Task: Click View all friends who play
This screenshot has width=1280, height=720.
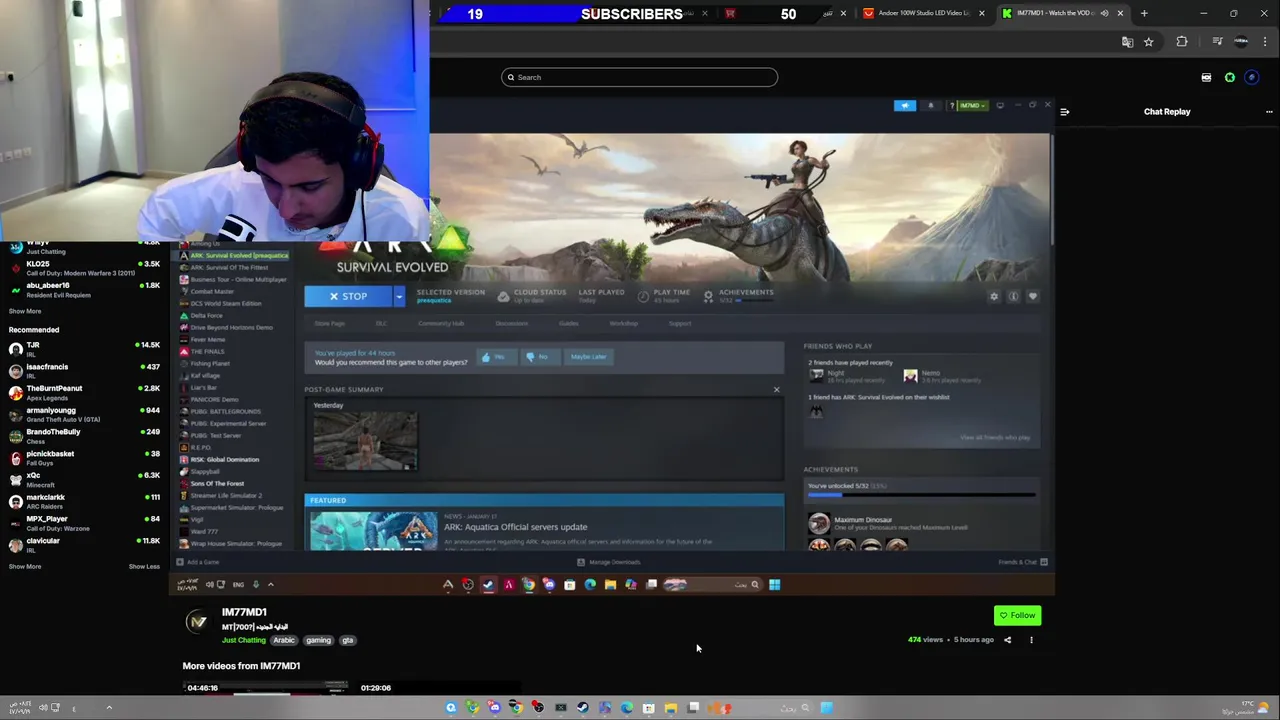Action: pos(995,437)
